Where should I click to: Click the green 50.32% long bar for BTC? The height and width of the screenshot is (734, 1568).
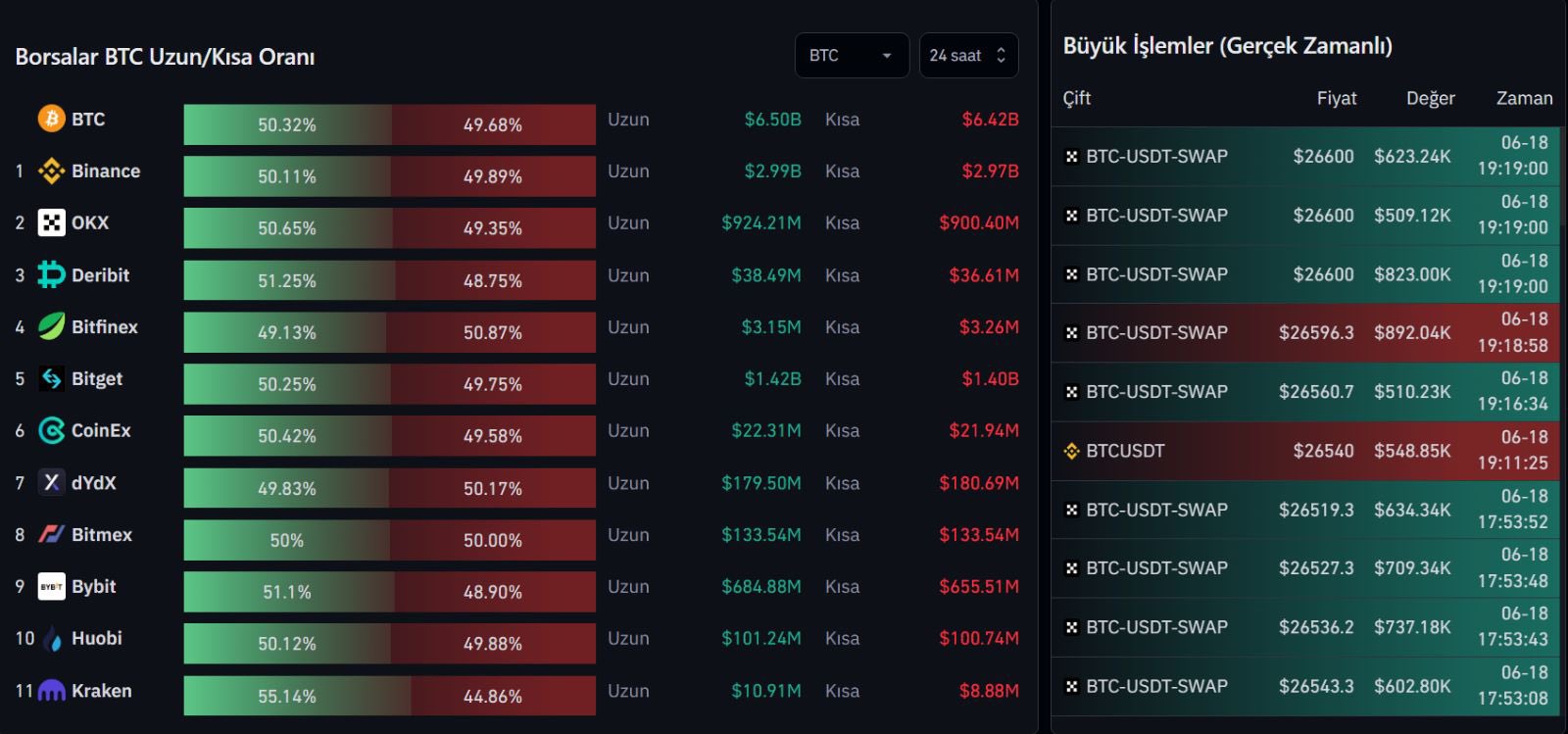[287, 124]
